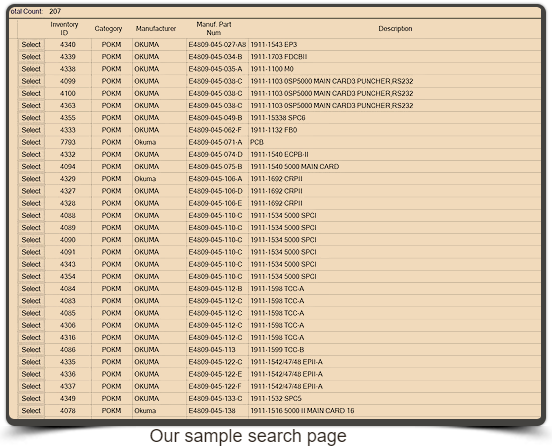Click Select for inventory 4327
552x447 pixels.
point(31,191)
